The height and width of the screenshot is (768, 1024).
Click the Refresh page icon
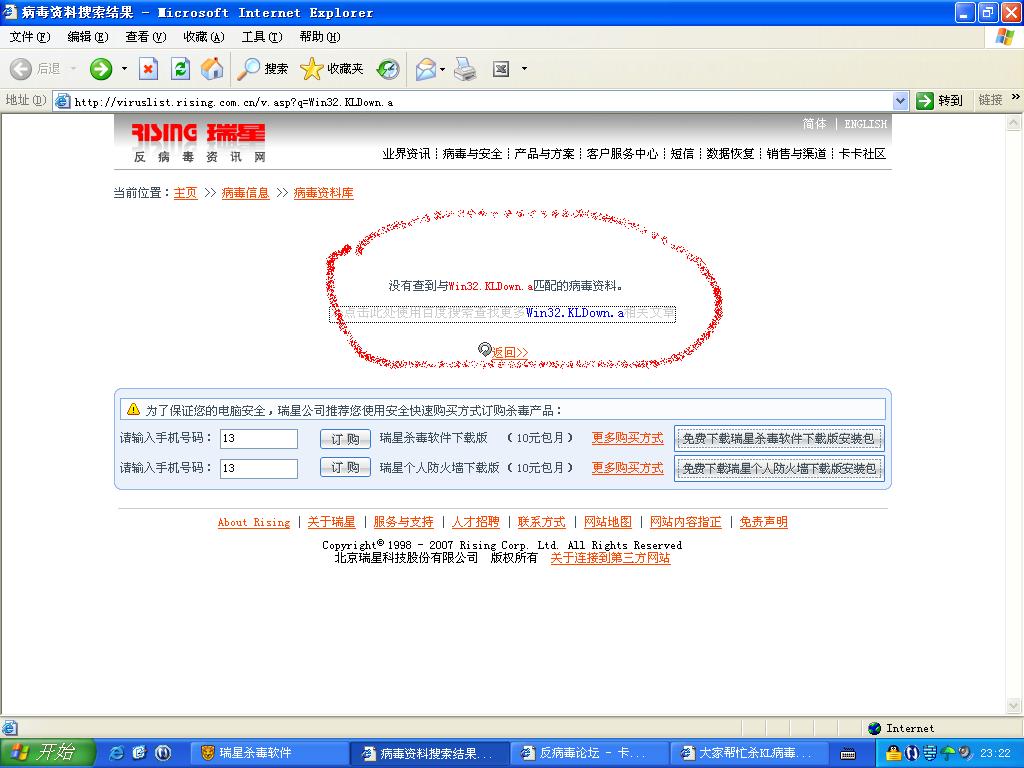tap(180, 69)
